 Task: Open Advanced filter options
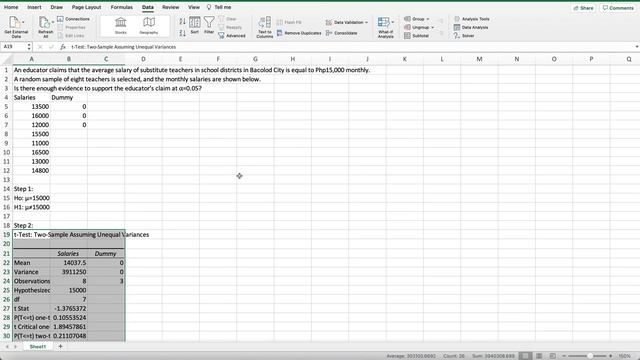[232, 36]
